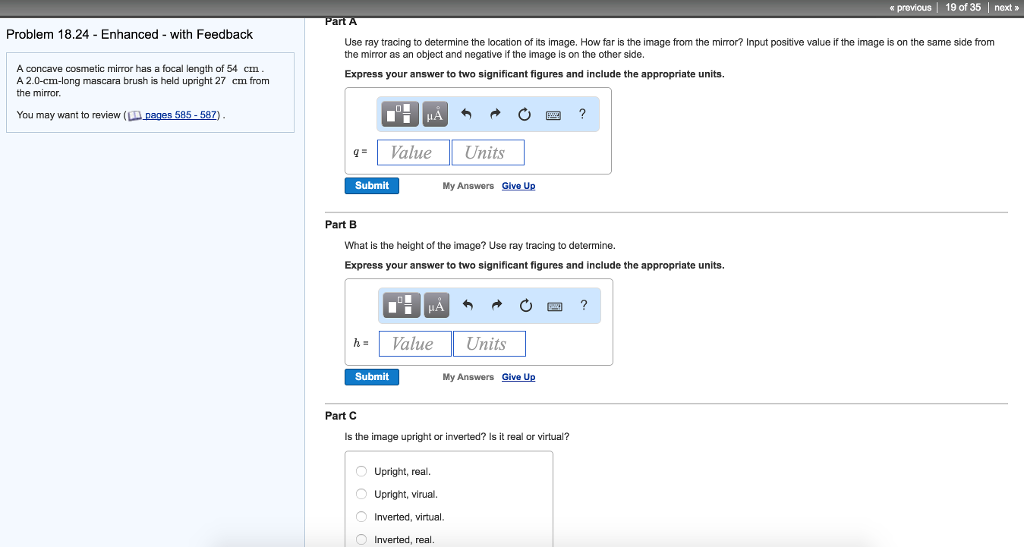Open keyboard shortcuts icon in Part B

[x=554, y=307]
